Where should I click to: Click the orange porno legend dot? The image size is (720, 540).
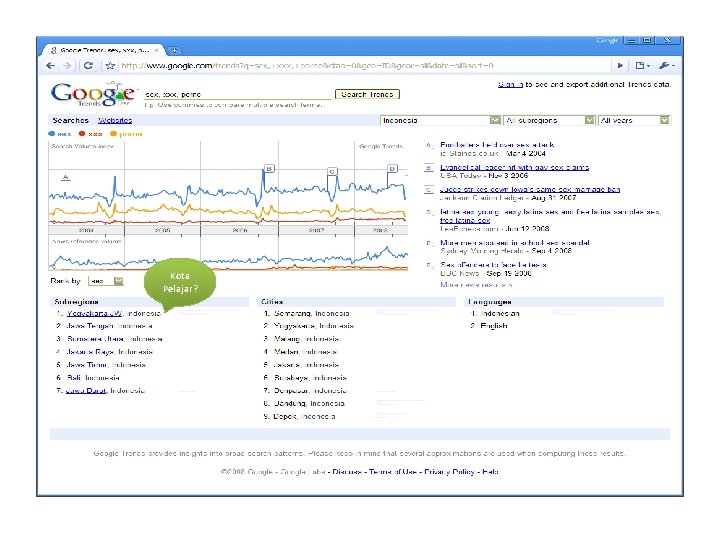coord(113,134)
